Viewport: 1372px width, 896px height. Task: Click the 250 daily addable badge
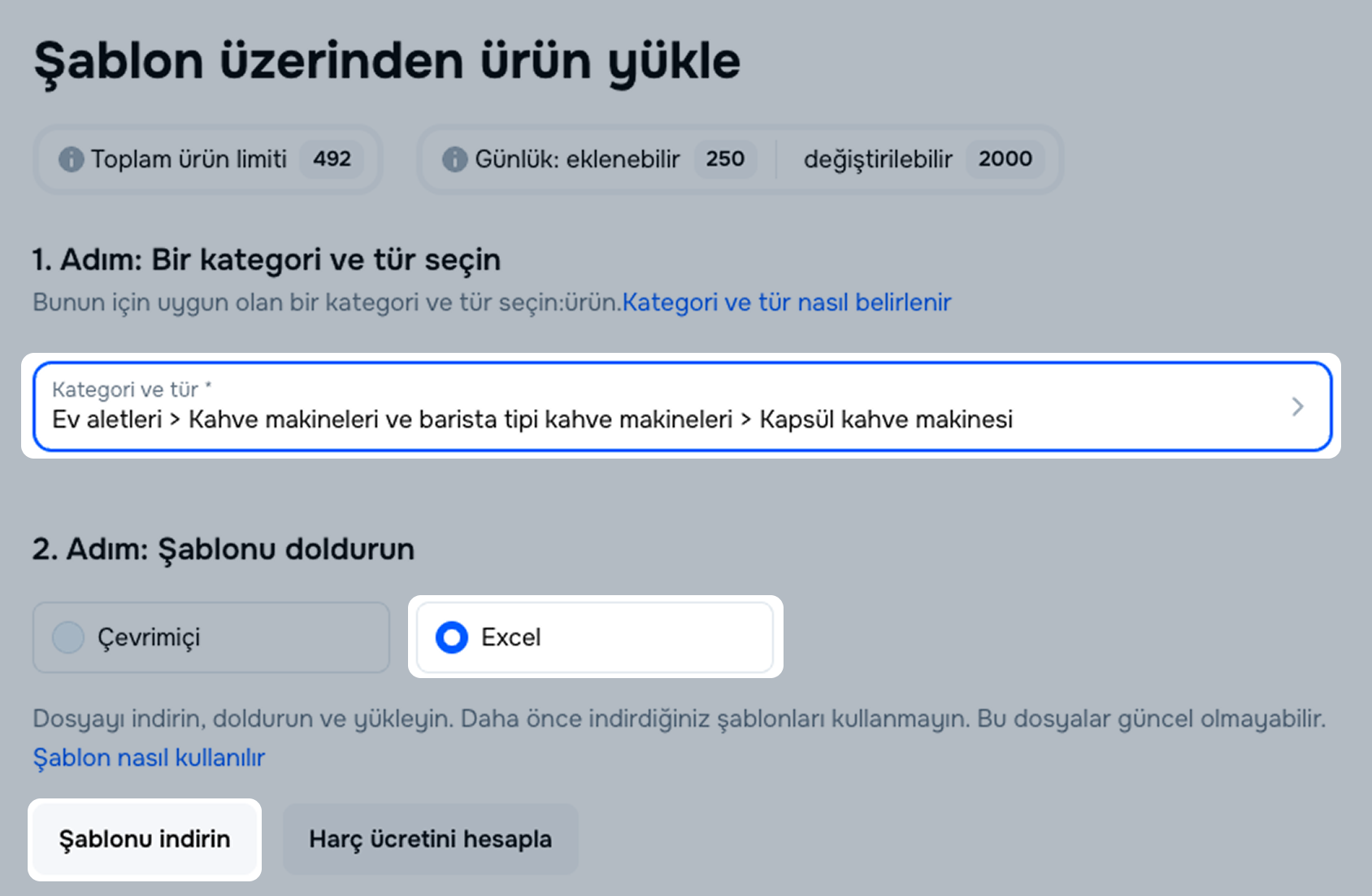[x=725, y=159]
